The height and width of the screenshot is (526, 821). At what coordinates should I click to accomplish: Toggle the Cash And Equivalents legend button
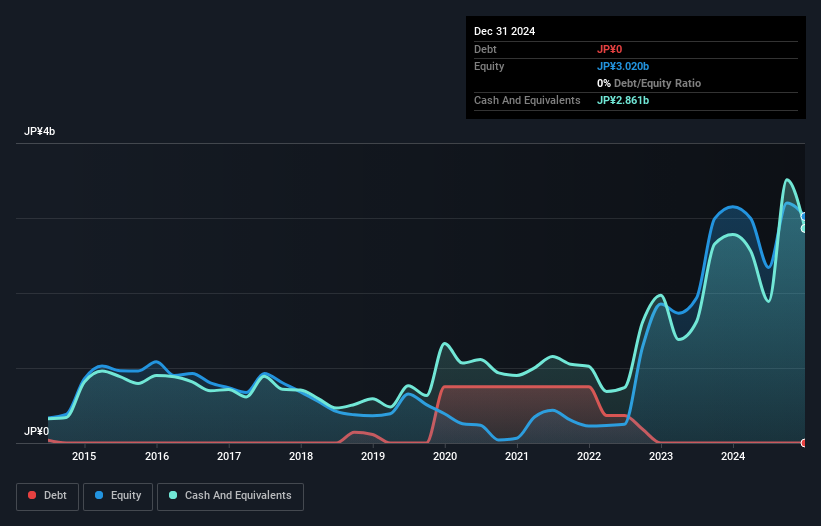(x=230, y=496)
